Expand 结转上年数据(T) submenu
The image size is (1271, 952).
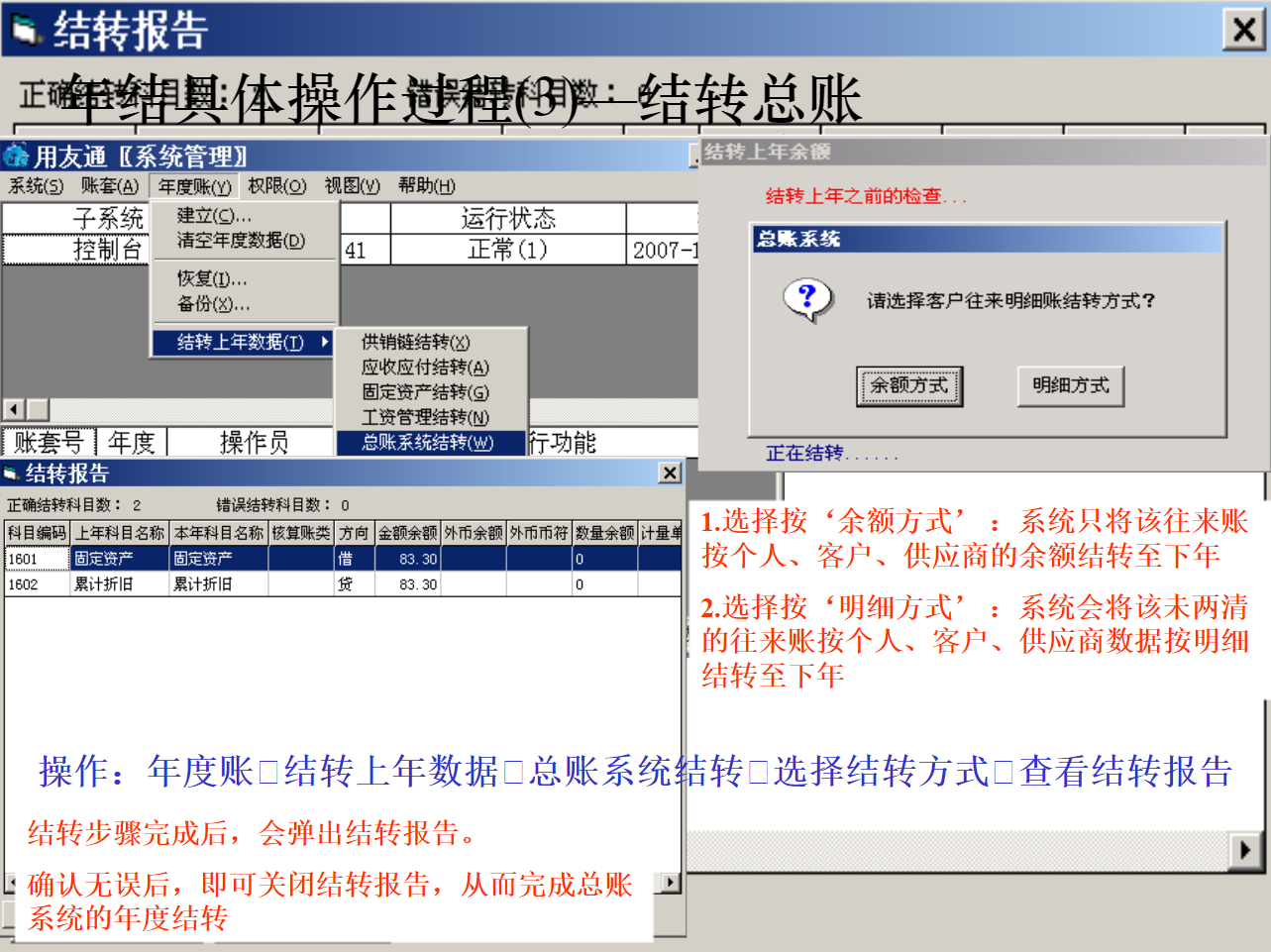(242, 342)
